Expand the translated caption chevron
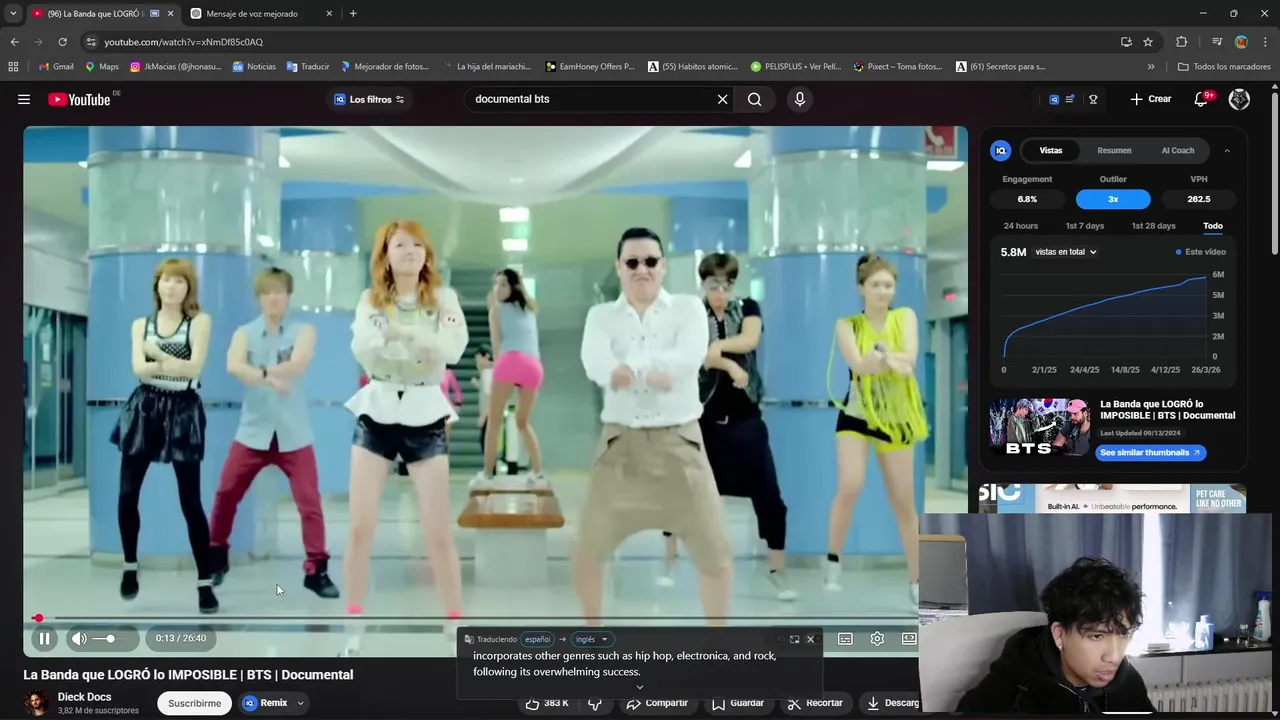Screen dimensions: 1280x720 tap(640, 687)
